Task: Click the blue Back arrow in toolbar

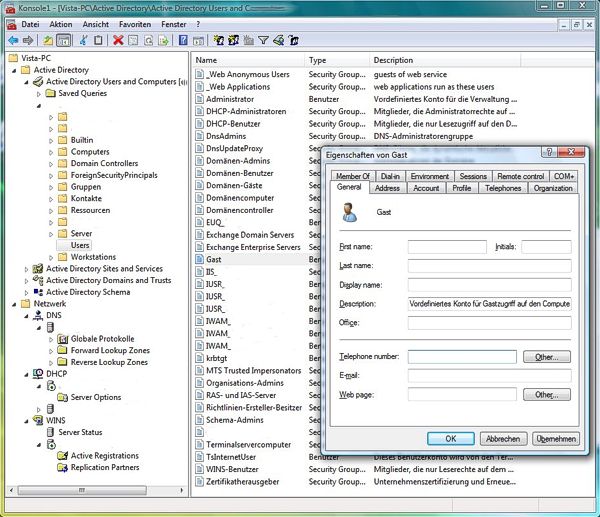Action: click(13, 40)
